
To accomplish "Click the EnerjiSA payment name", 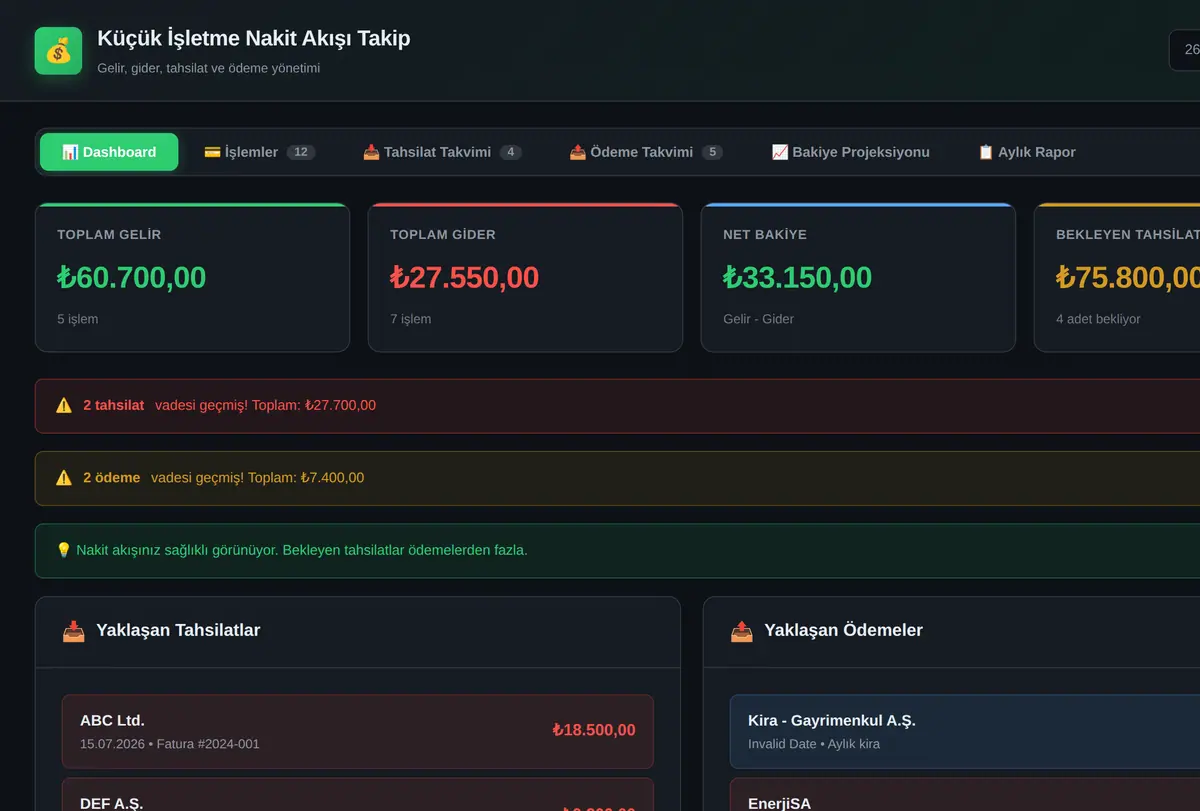I will click(780, 803).
